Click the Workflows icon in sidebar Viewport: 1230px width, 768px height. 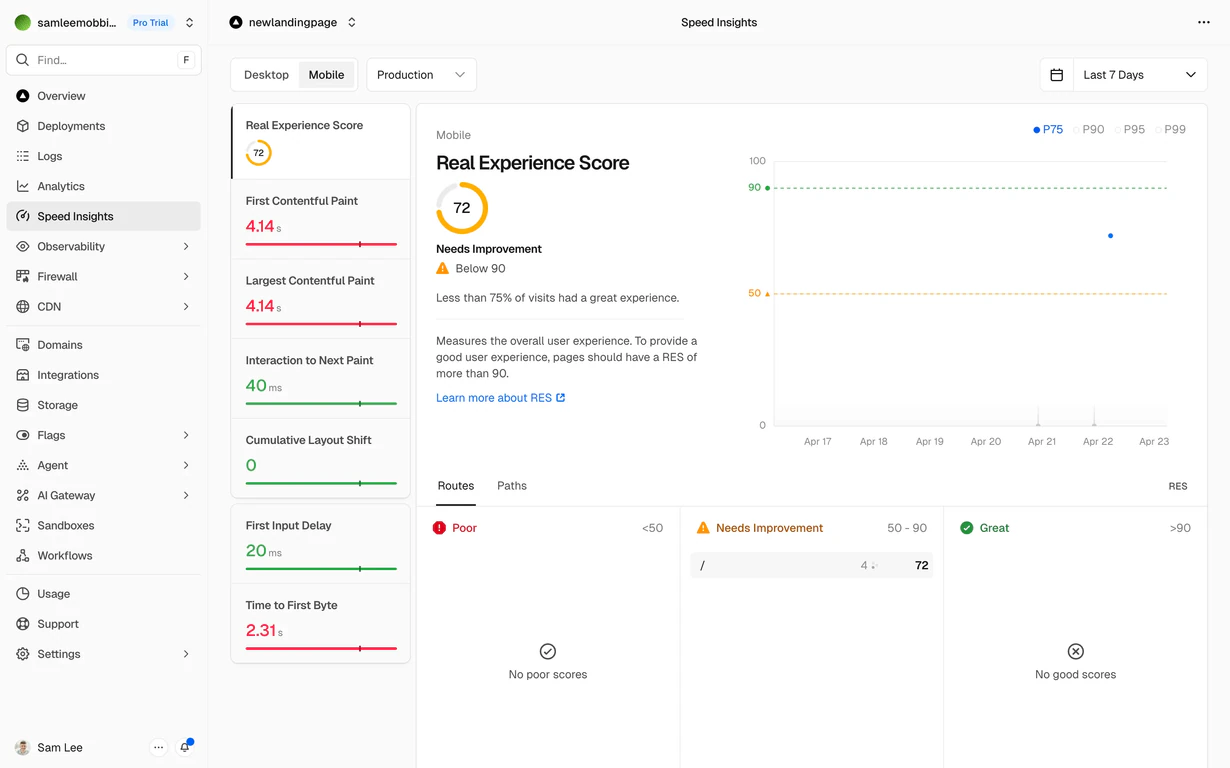click(x=23, y=555)
